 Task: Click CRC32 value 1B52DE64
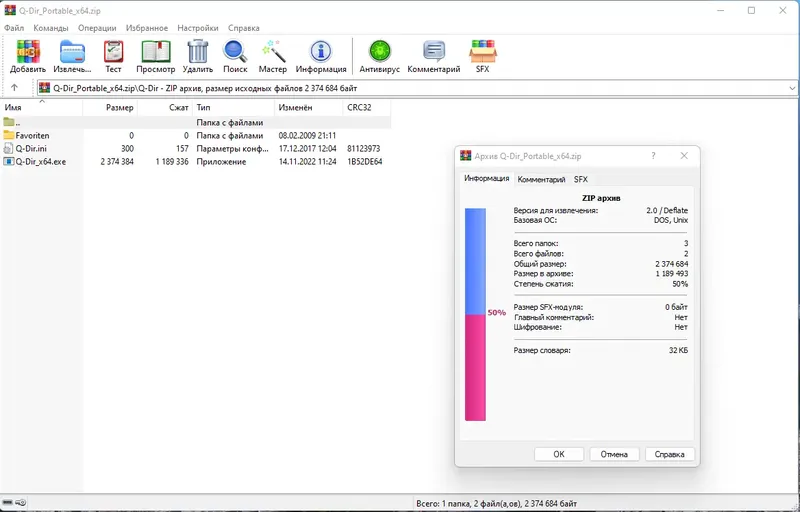(x=364, y=162)
